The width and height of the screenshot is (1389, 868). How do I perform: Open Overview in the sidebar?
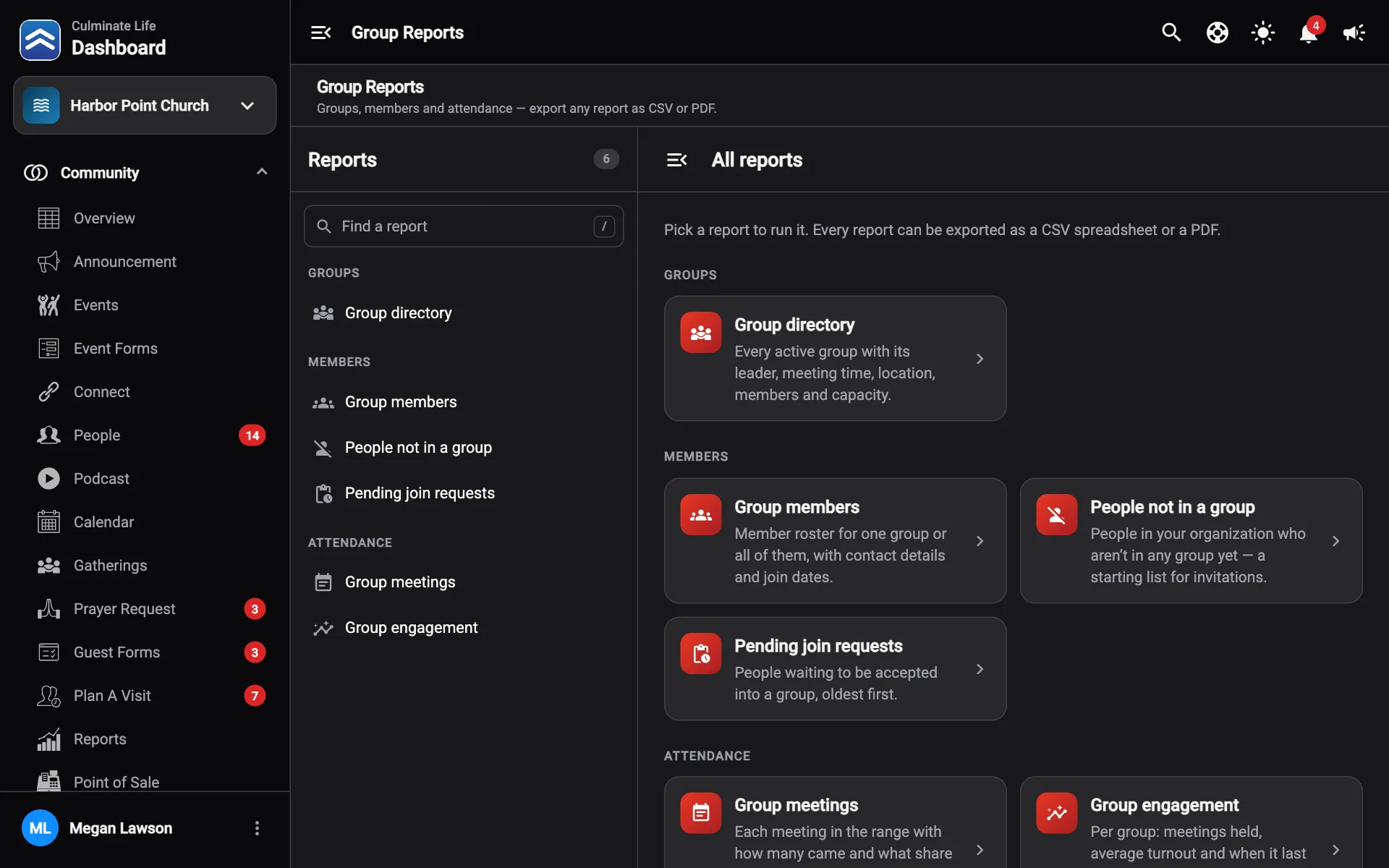[x=145, y=218]
